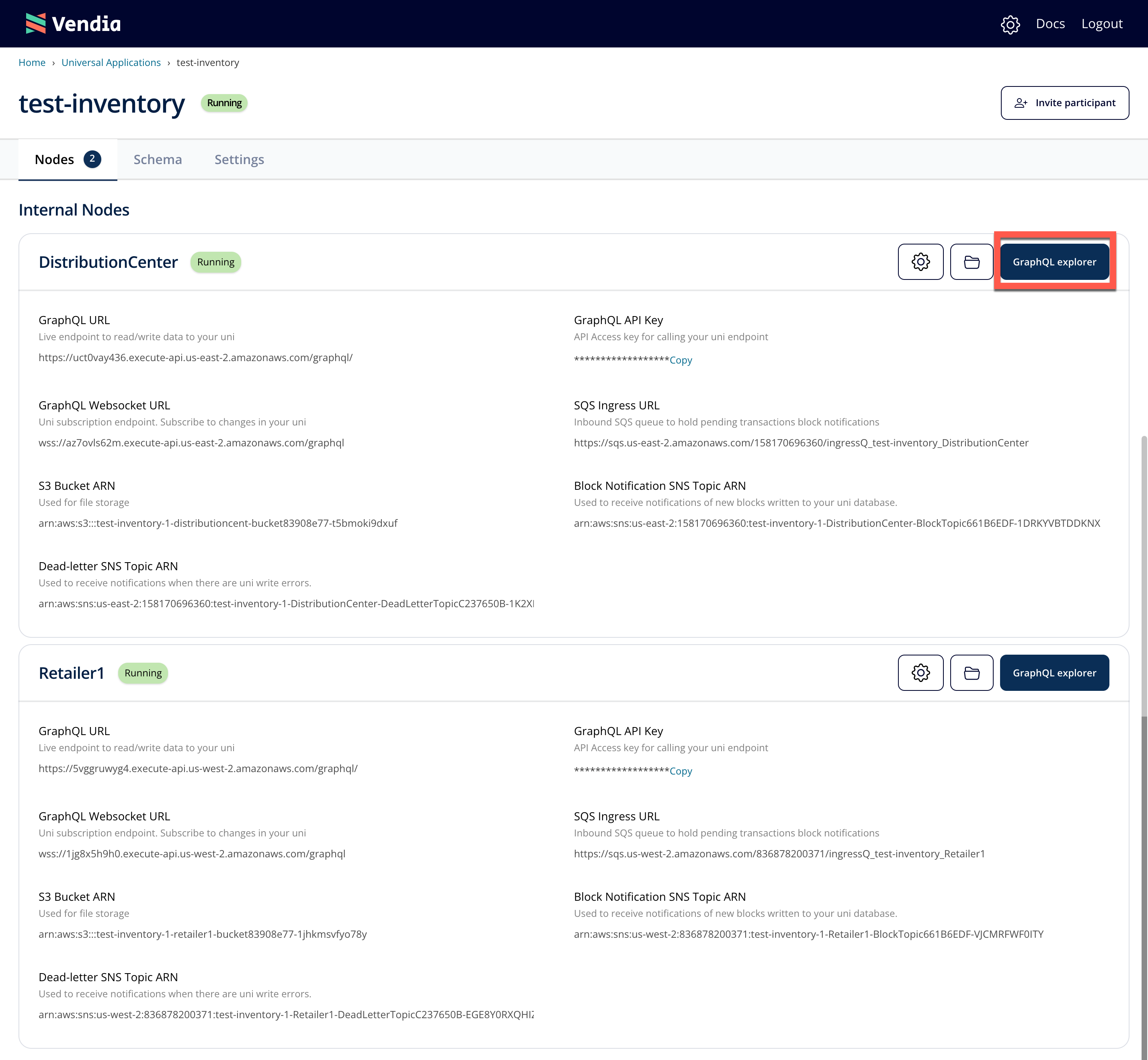Copy Retailer1 GraphQL API Key
Viewport: 1148px width, 1060px height.
pos(681,771)
